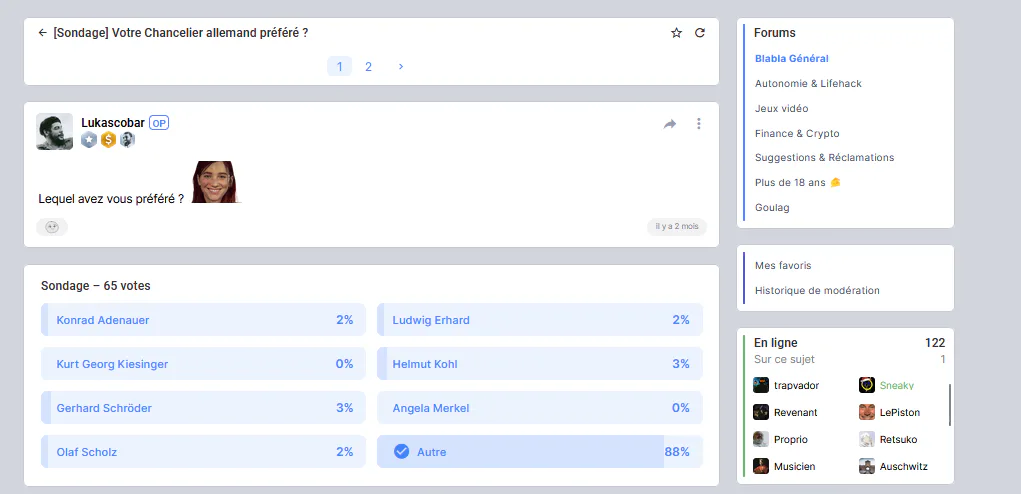Click Musicien's avatar icon
The width and height of the screenshot is (1021, 494).
[761, 466]
